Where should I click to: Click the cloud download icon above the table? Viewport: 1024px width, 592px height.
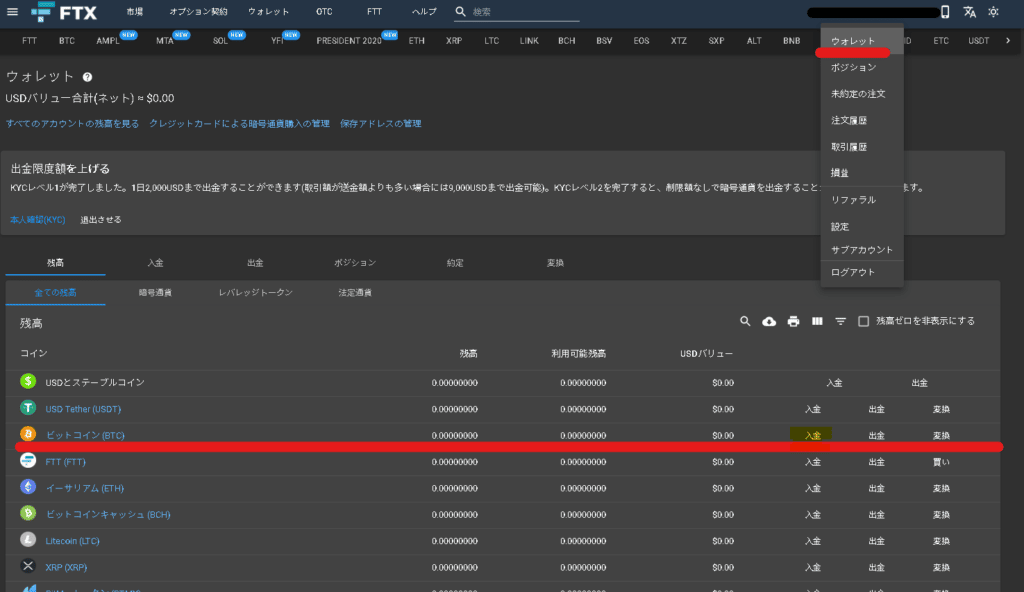coord(769,321)
